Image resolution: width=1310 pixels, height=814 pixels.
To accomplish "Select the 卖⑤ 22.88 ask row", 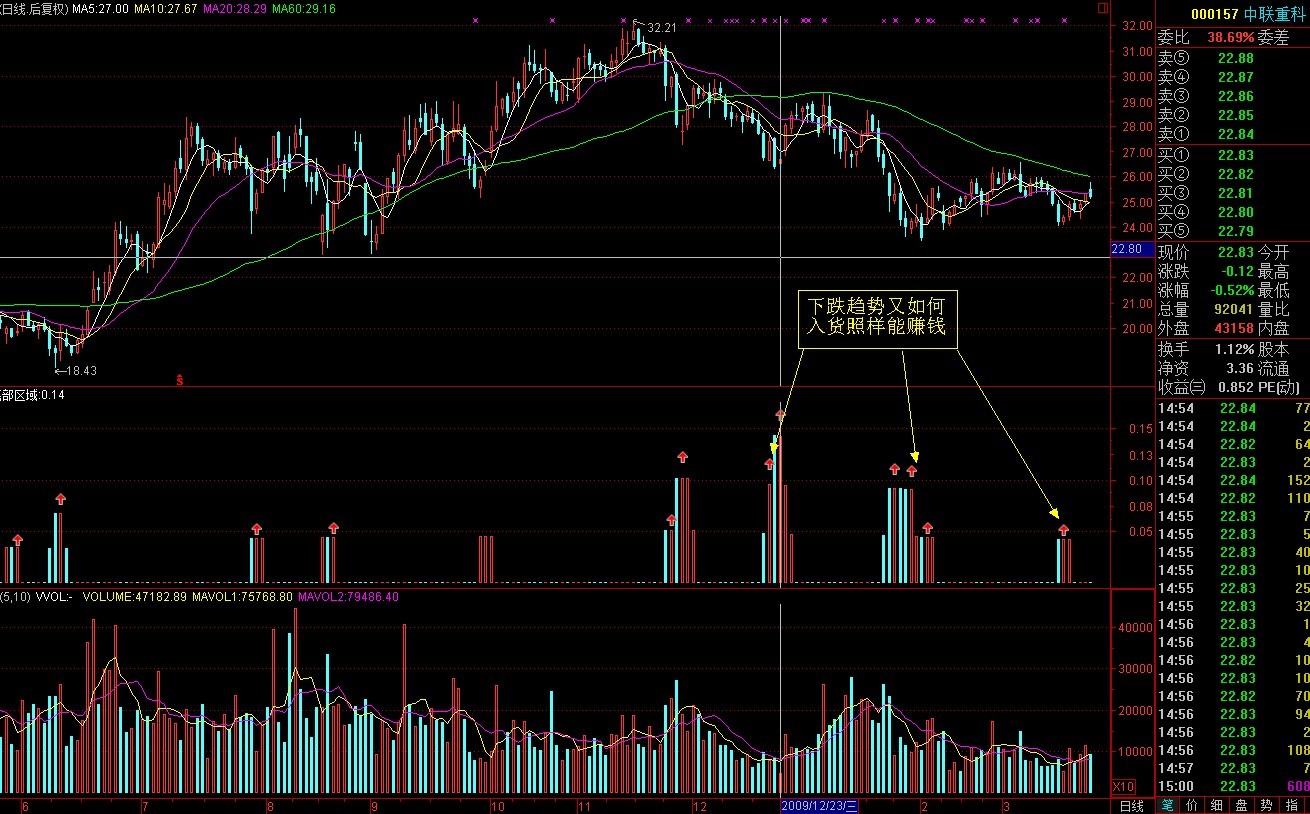I will pyautogui.click(x=1232, y=58).
